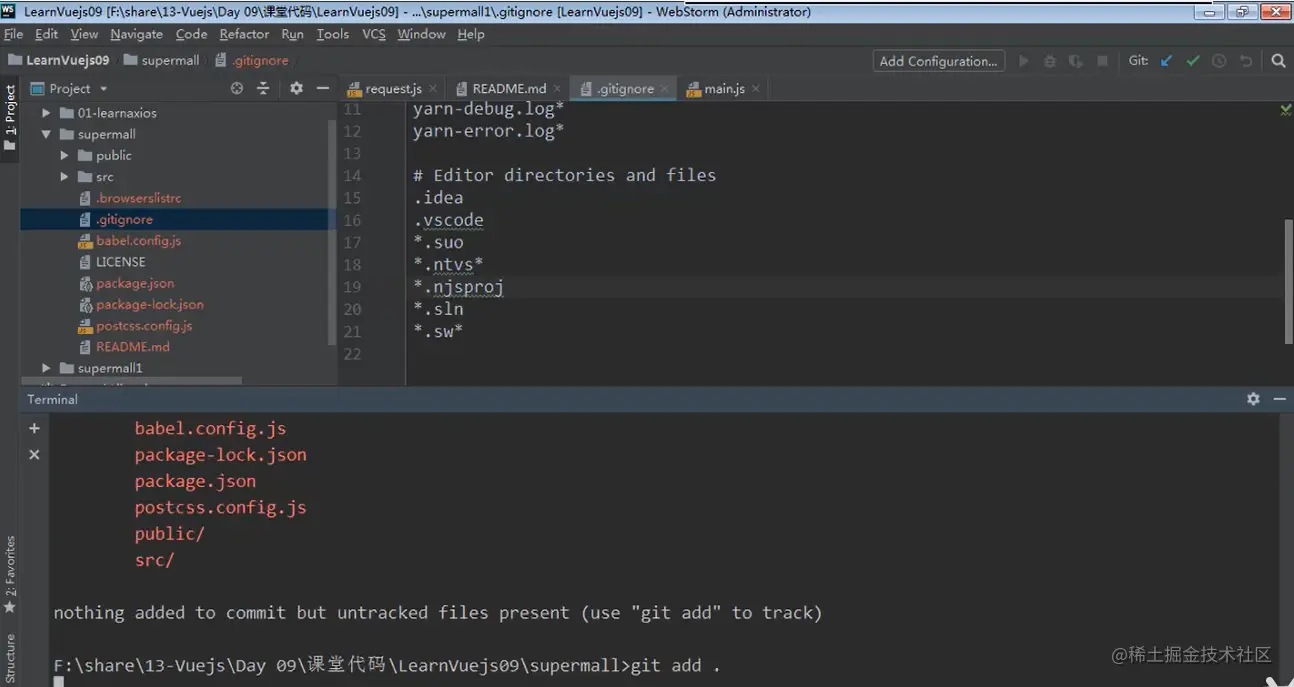This screenshot has width=1294, height=687.
Task: Click the terminal command prompt line
Action: click(387, 665)
